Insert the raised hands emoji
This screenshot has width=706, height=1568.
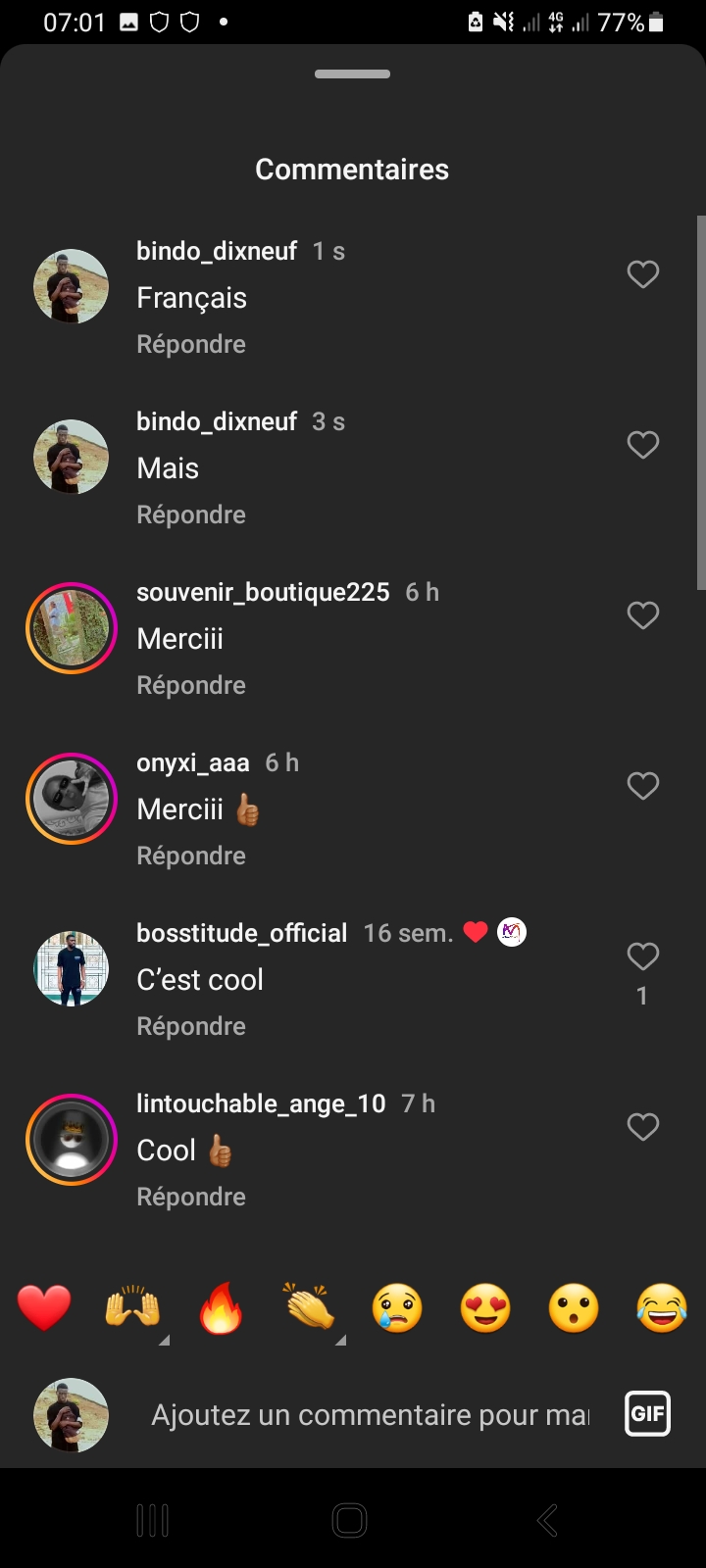[x=132, y=1308]
